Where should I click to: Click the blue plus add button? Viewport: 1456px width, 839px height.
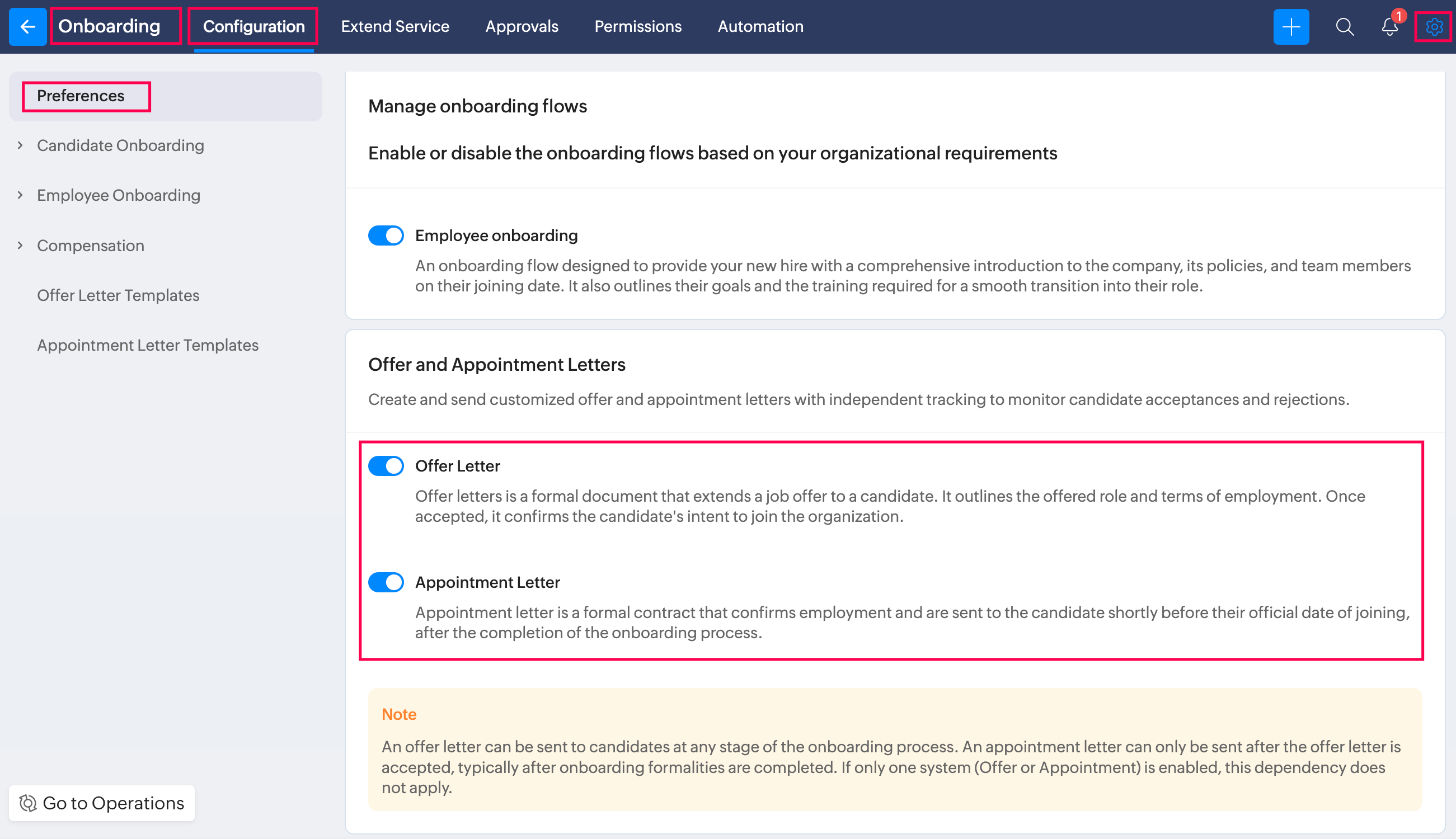(1290, 26)
